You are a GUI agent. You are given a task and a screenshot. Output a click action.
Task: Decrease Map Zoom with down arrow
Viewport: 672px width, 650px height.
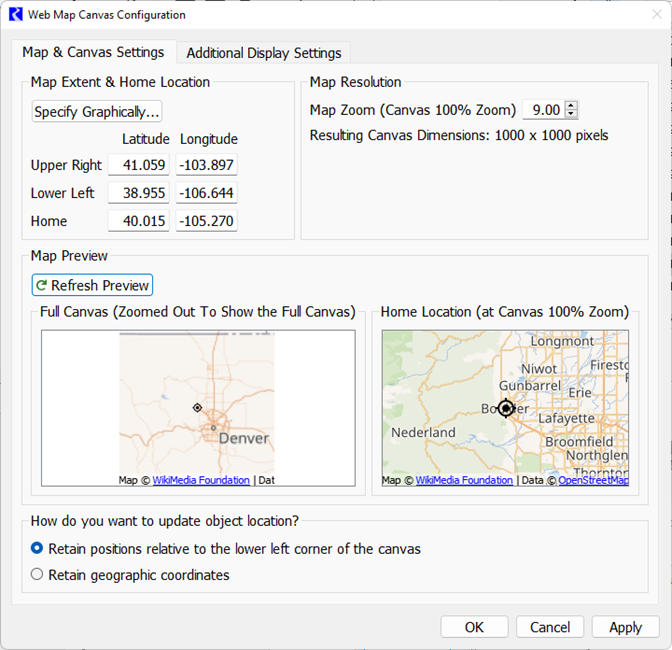click(x=571, y=115)
